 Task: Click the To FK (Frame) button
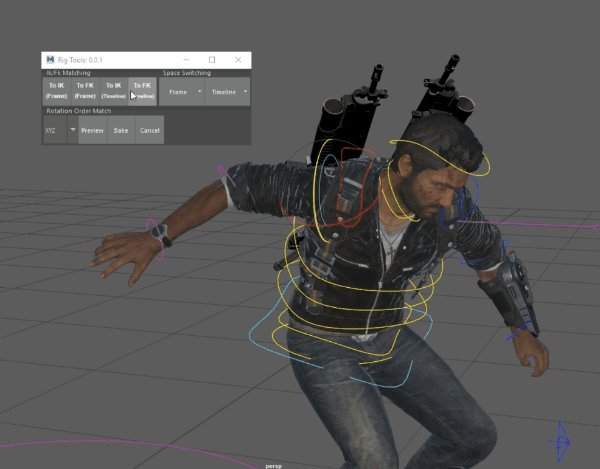(x=85, y=91)
